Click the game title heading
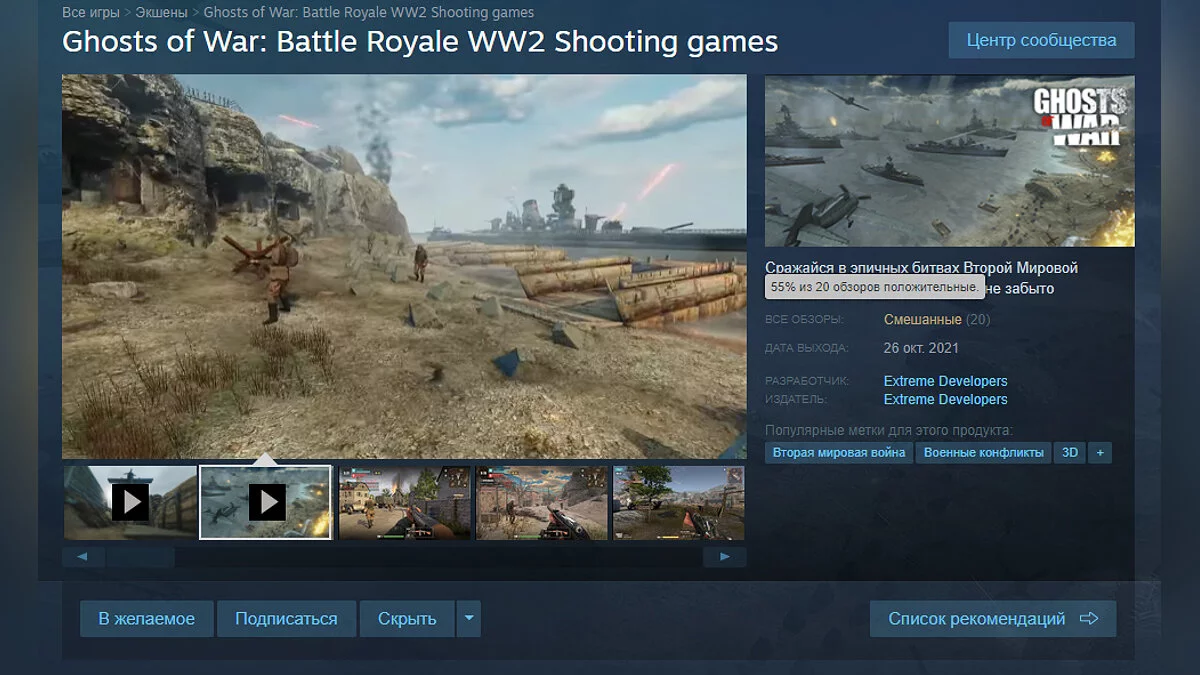The image size is (1200, 675). (x=420, y=43)
